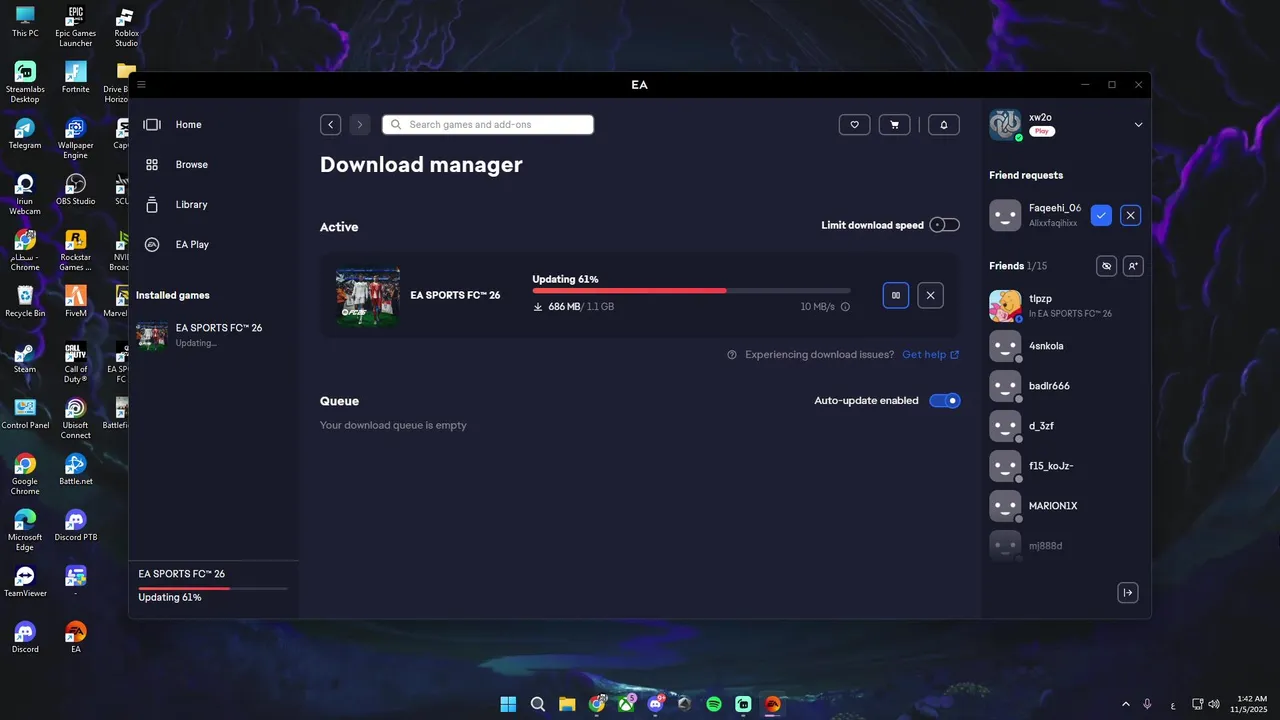1280x720 pixels.
Task: Open Spotify from the taskbar
Action: 714,704
